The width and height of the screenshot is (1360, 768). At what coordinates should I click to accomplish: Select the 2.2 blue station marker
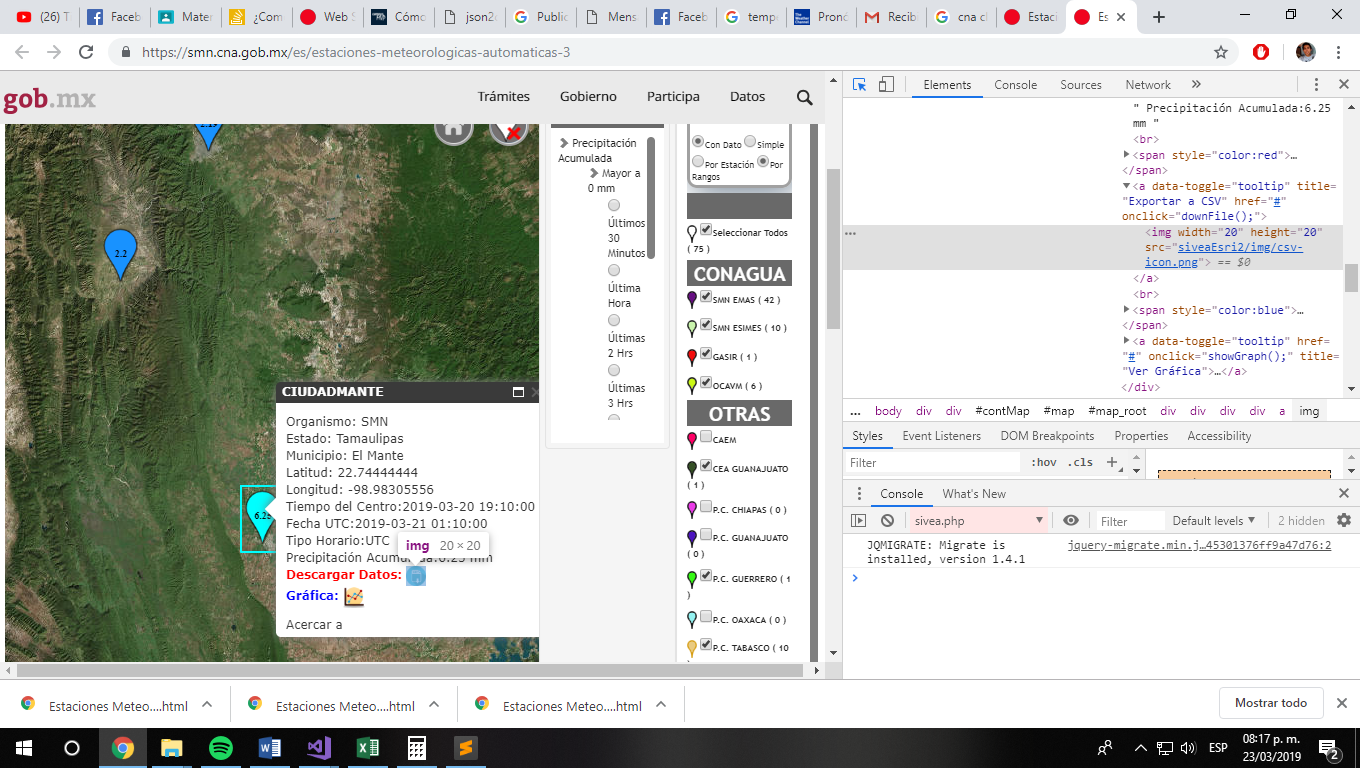point(121,254)
